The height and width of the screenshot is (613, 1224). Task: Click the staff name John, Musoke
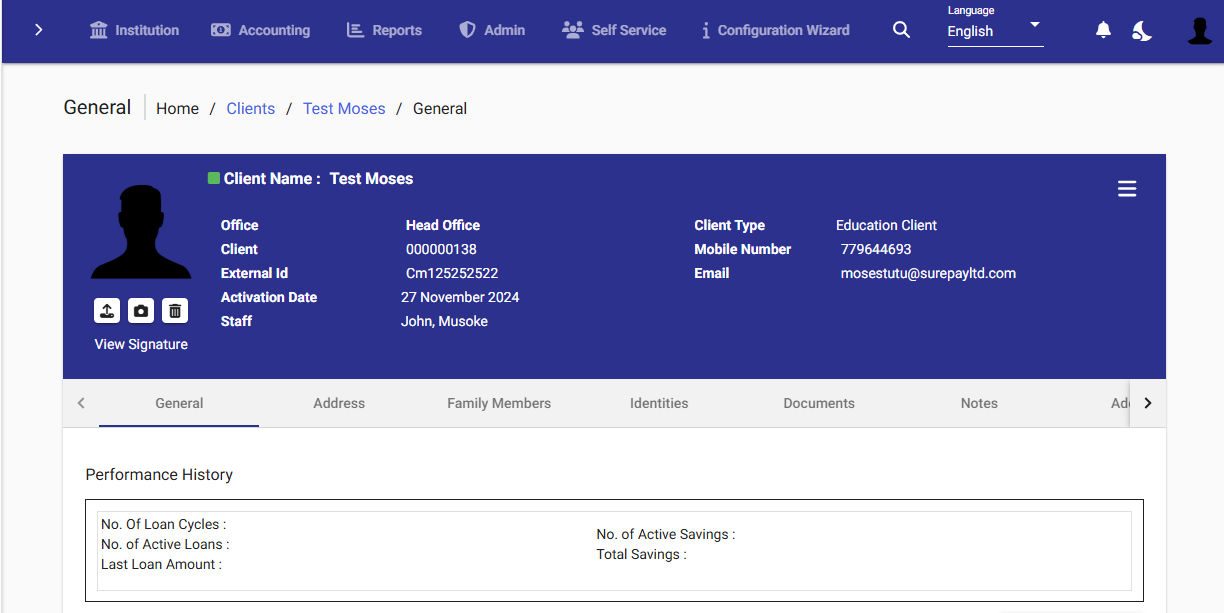click(444, 321)
